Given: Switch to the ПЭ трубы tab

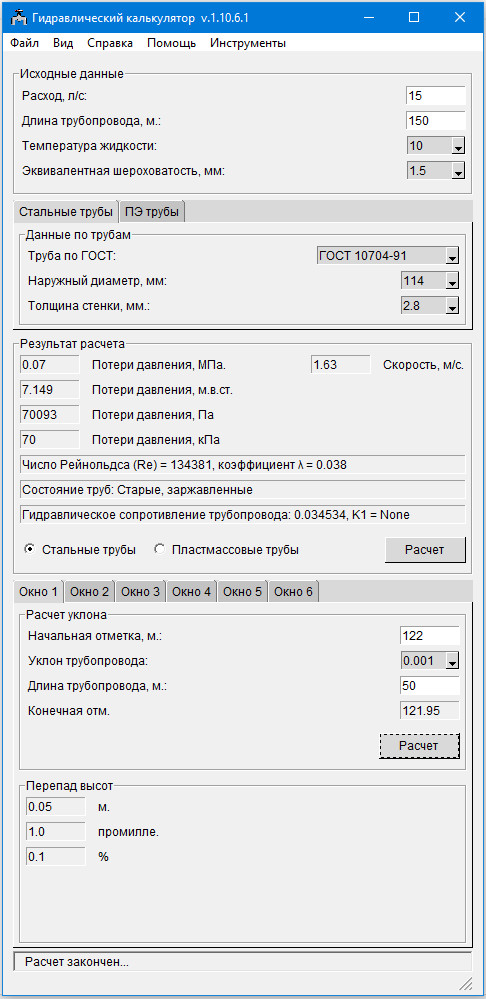Looking at the screenshot, I should (x=152, y=212).
